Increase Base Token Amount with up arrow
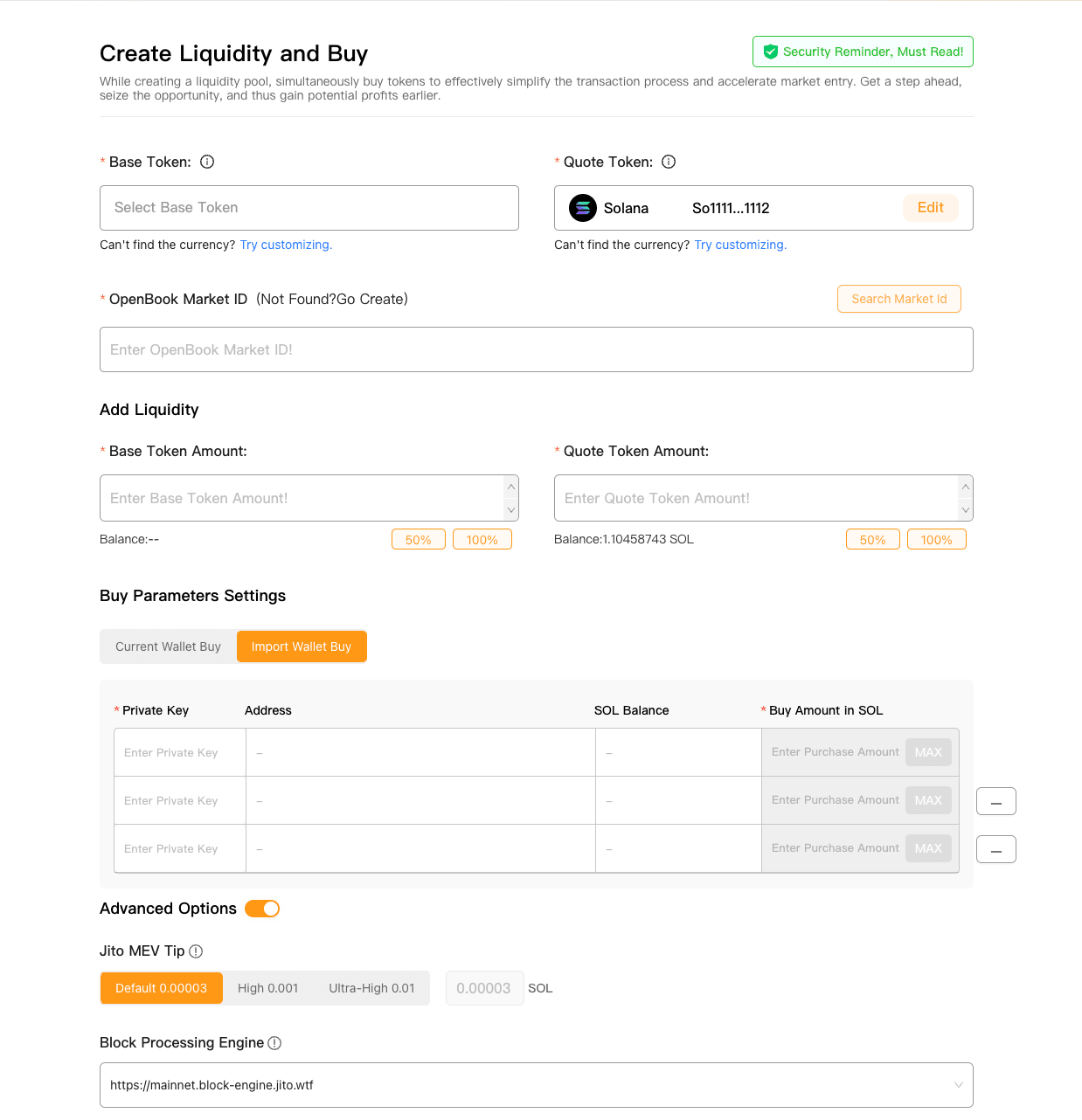Screen dimensions: 1082x1120 [x=511, y=487]
